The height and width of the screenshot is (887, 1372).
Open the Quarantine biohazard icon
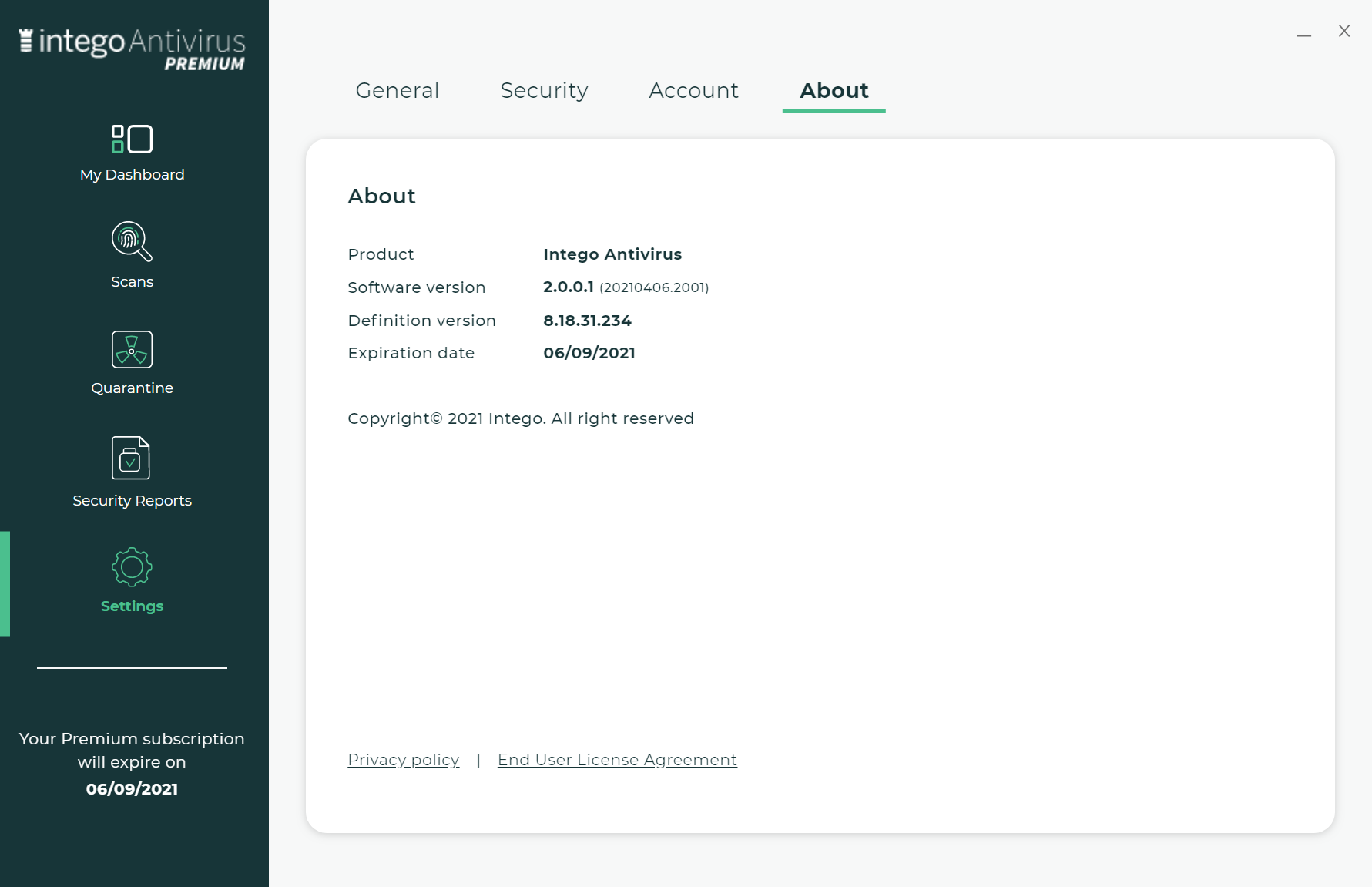click(132, 349)
